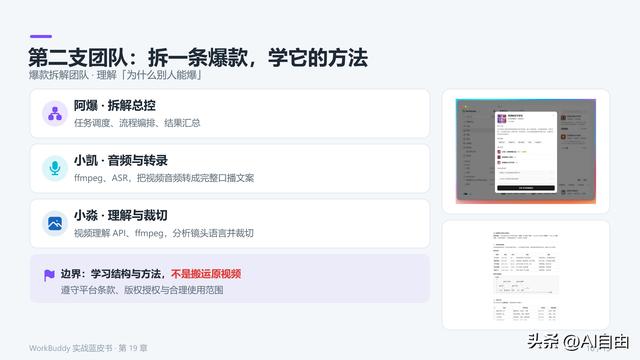640x360 pixels.
Task: Select the 阿爆 · 拆解总控 card title
Action: (x=115, y=106)
